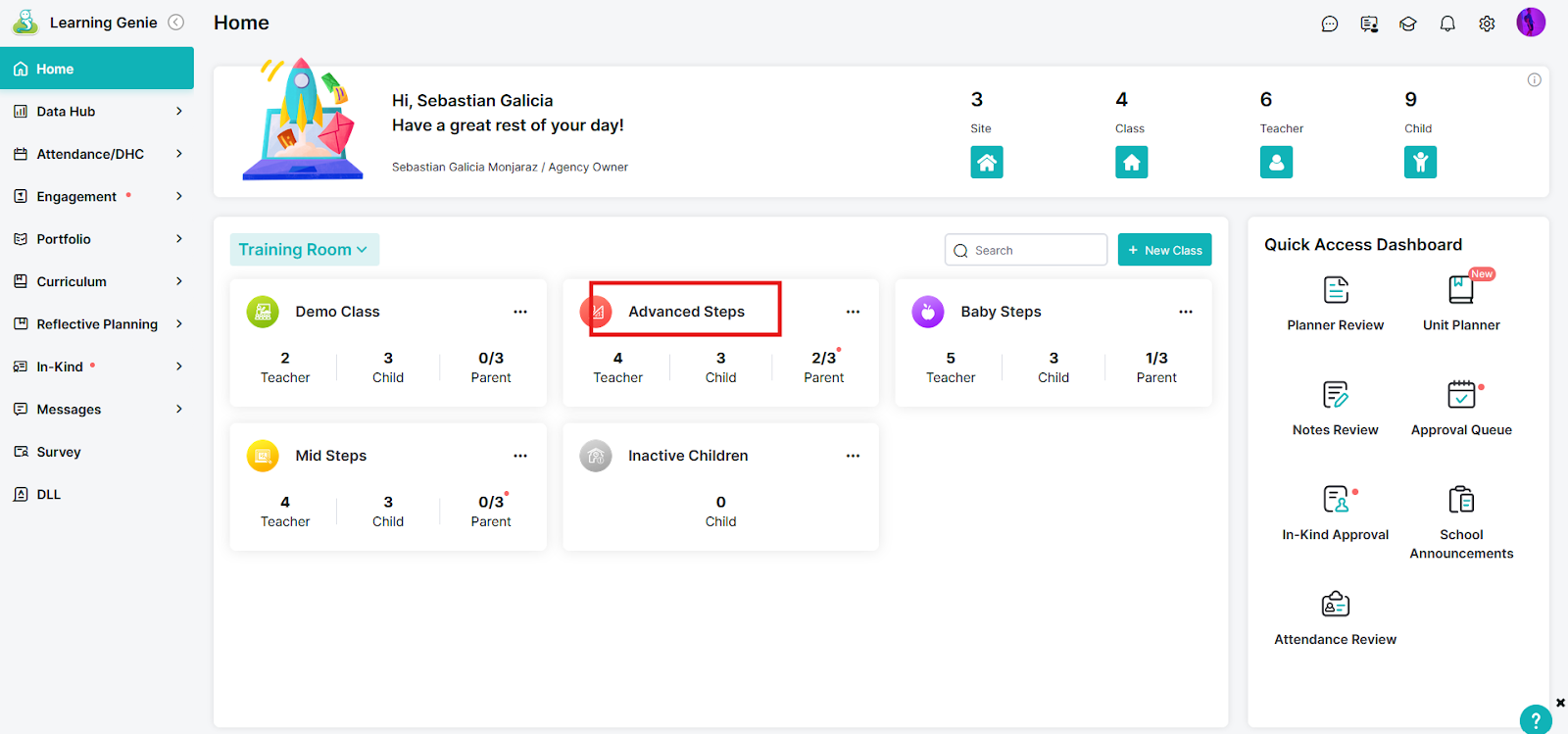
Task: Open In-Kind Approval icon
Action: (x=1335, y=500)
